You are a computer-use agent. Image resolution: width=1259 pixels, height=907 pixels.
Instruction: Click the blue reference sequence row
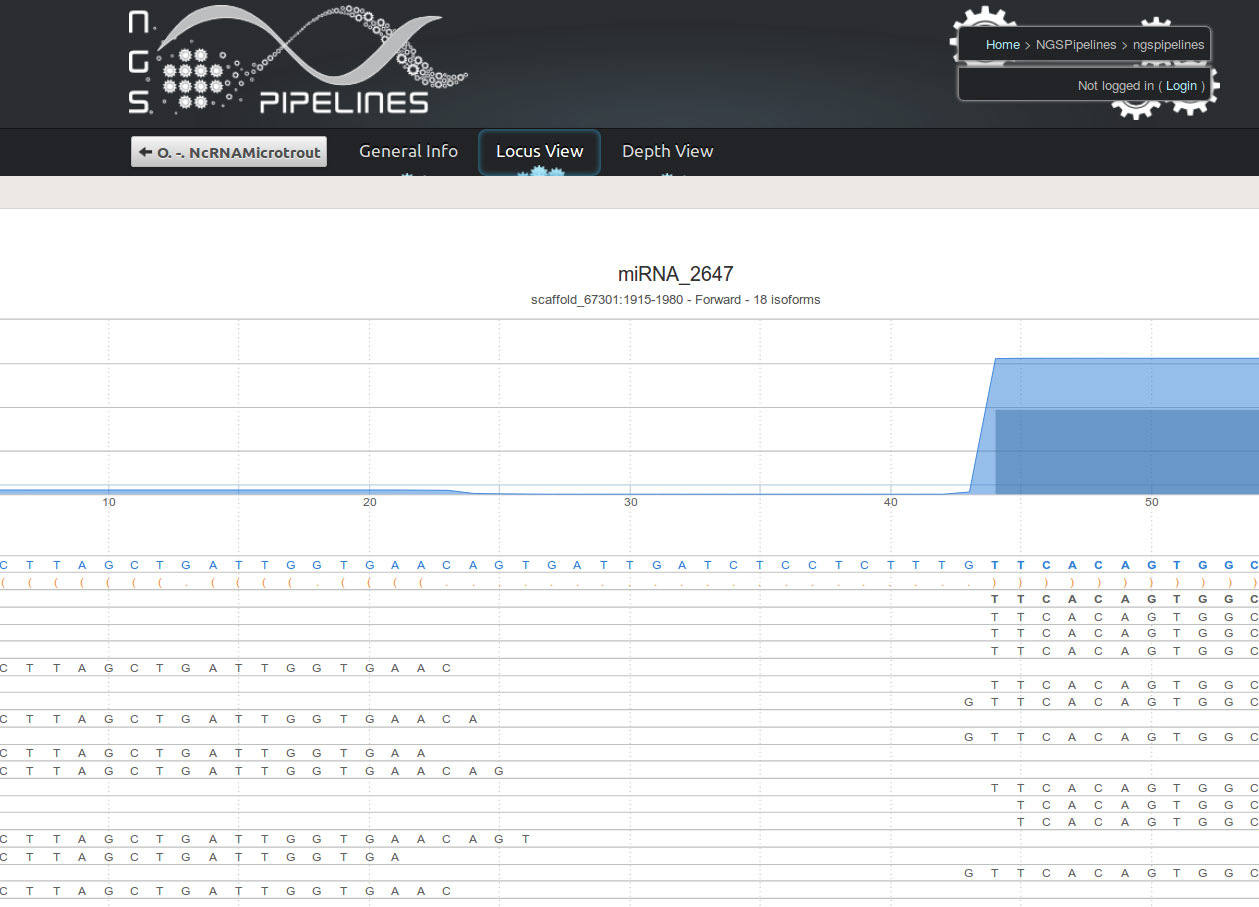click(629, 565)
